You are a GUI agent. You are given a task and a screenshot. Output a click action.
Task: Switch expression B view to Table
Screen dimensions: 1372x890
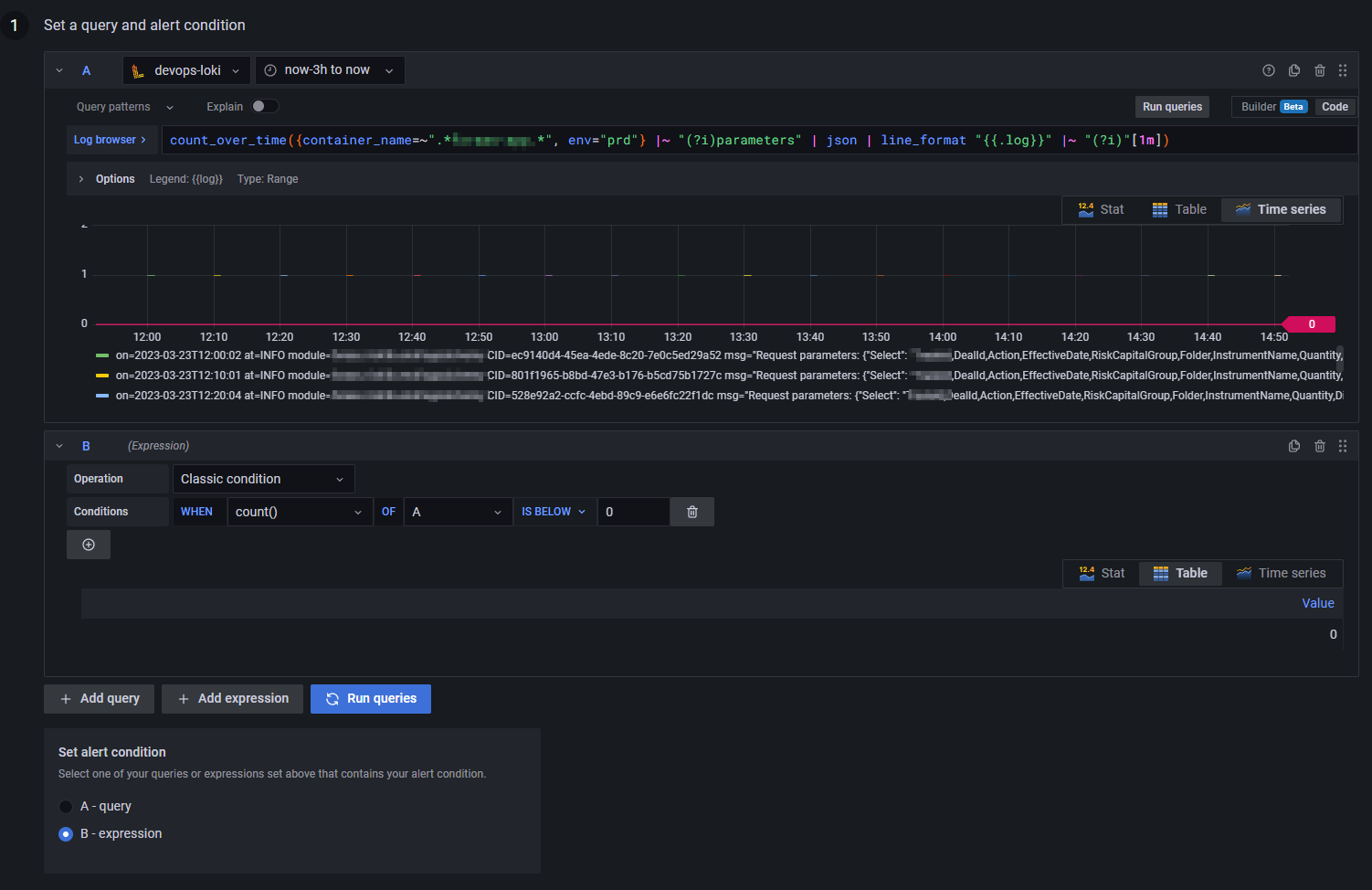[1180, 573]
